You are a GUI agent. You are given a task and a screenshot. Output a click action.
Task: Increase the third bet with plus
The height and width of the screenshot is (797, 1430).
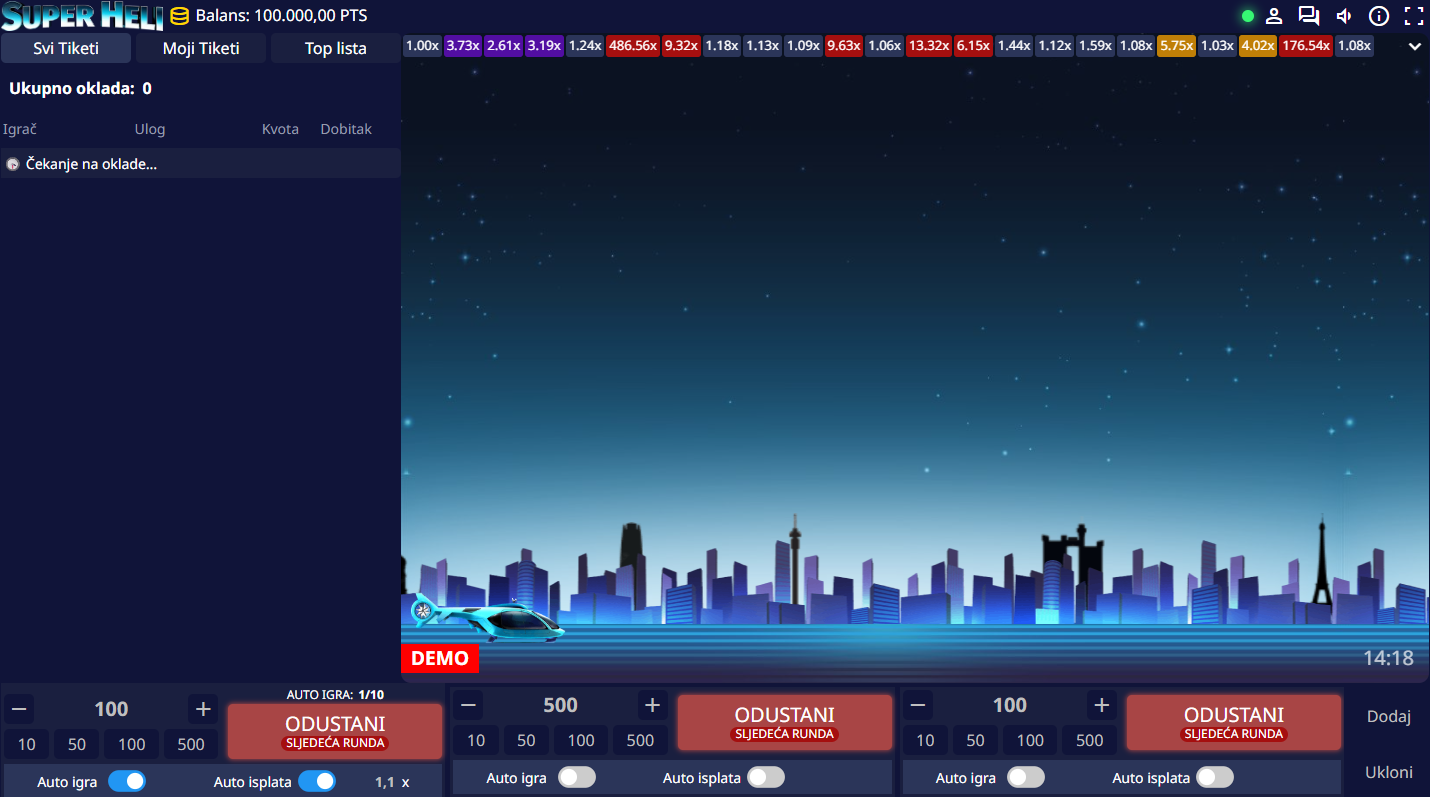[1101, 705]
